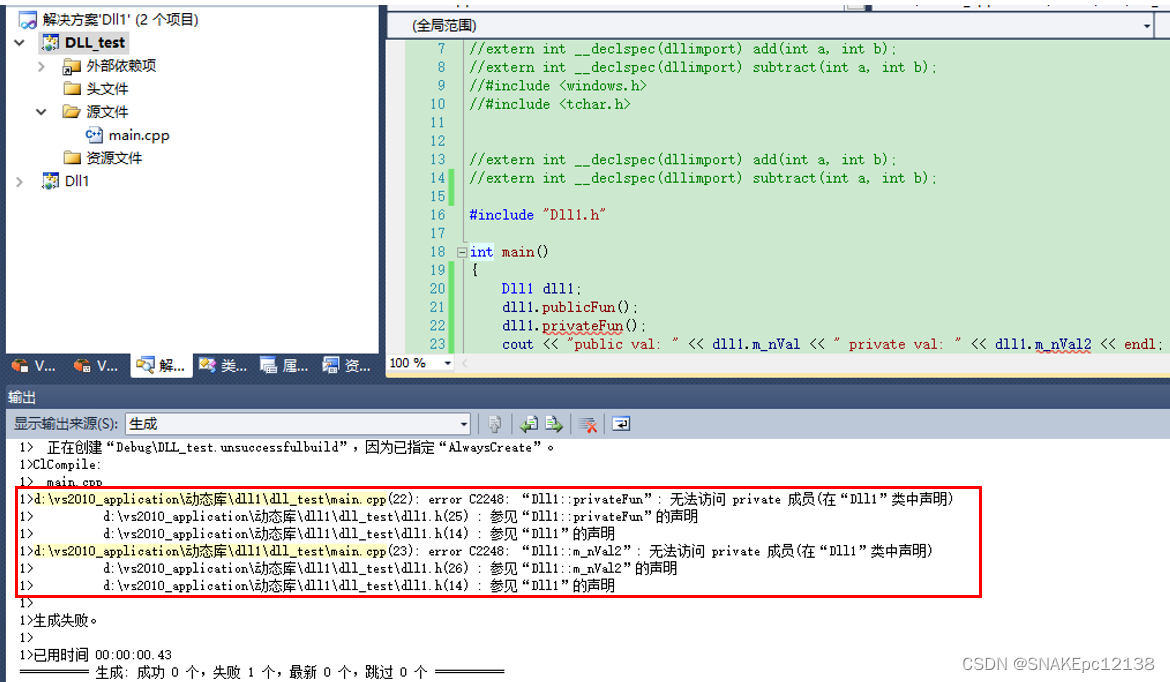Collapse the DLL_test project node

click(19, 43)
